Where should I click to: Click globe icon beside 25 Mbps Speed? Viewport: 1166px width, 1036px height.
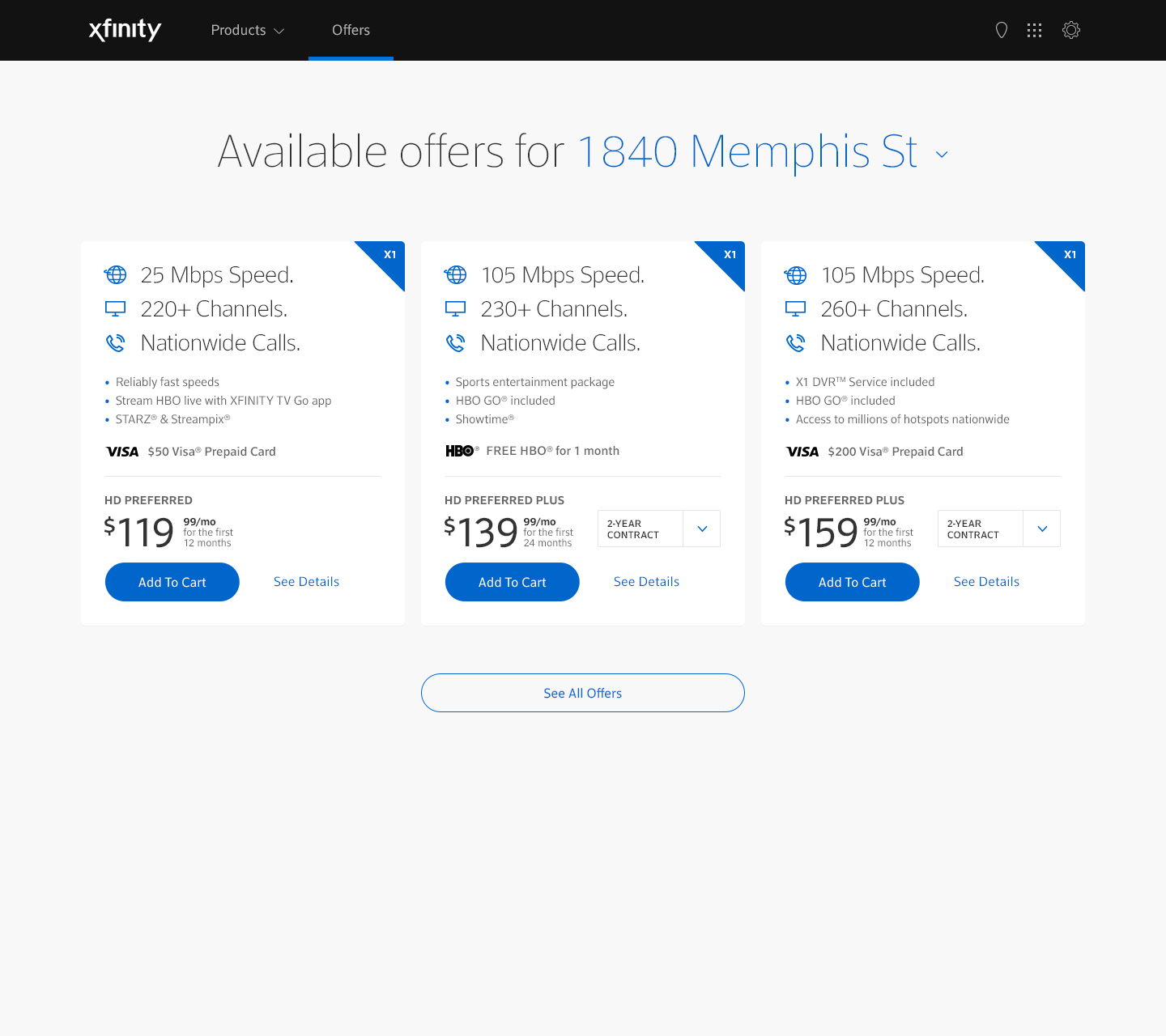[116, 275]
